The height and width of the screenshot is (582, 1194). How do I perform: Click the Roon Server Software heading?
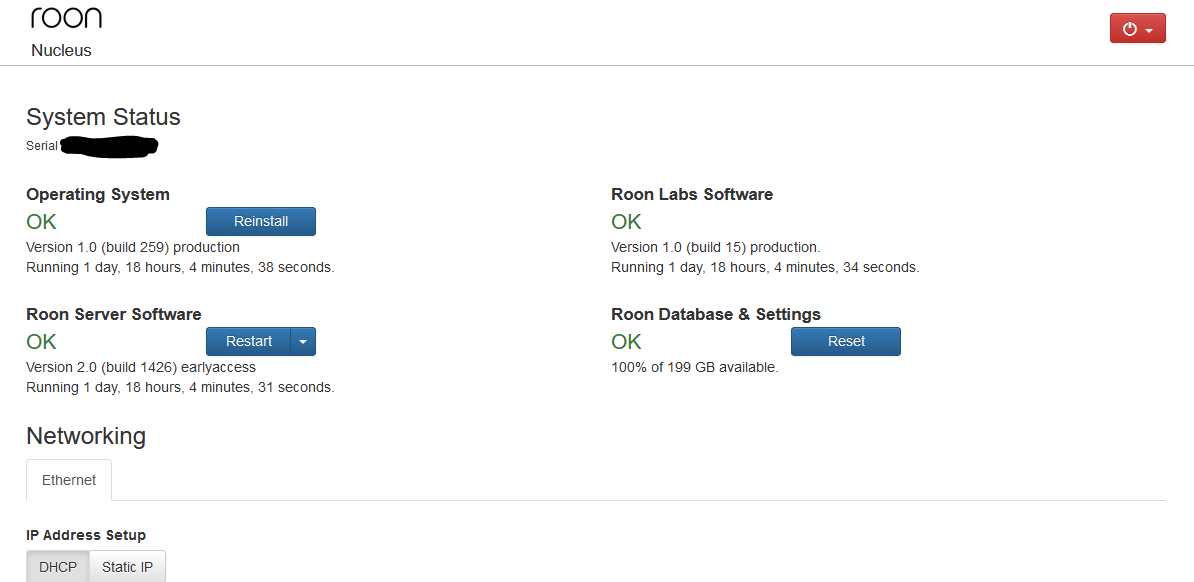coord(114,314)
